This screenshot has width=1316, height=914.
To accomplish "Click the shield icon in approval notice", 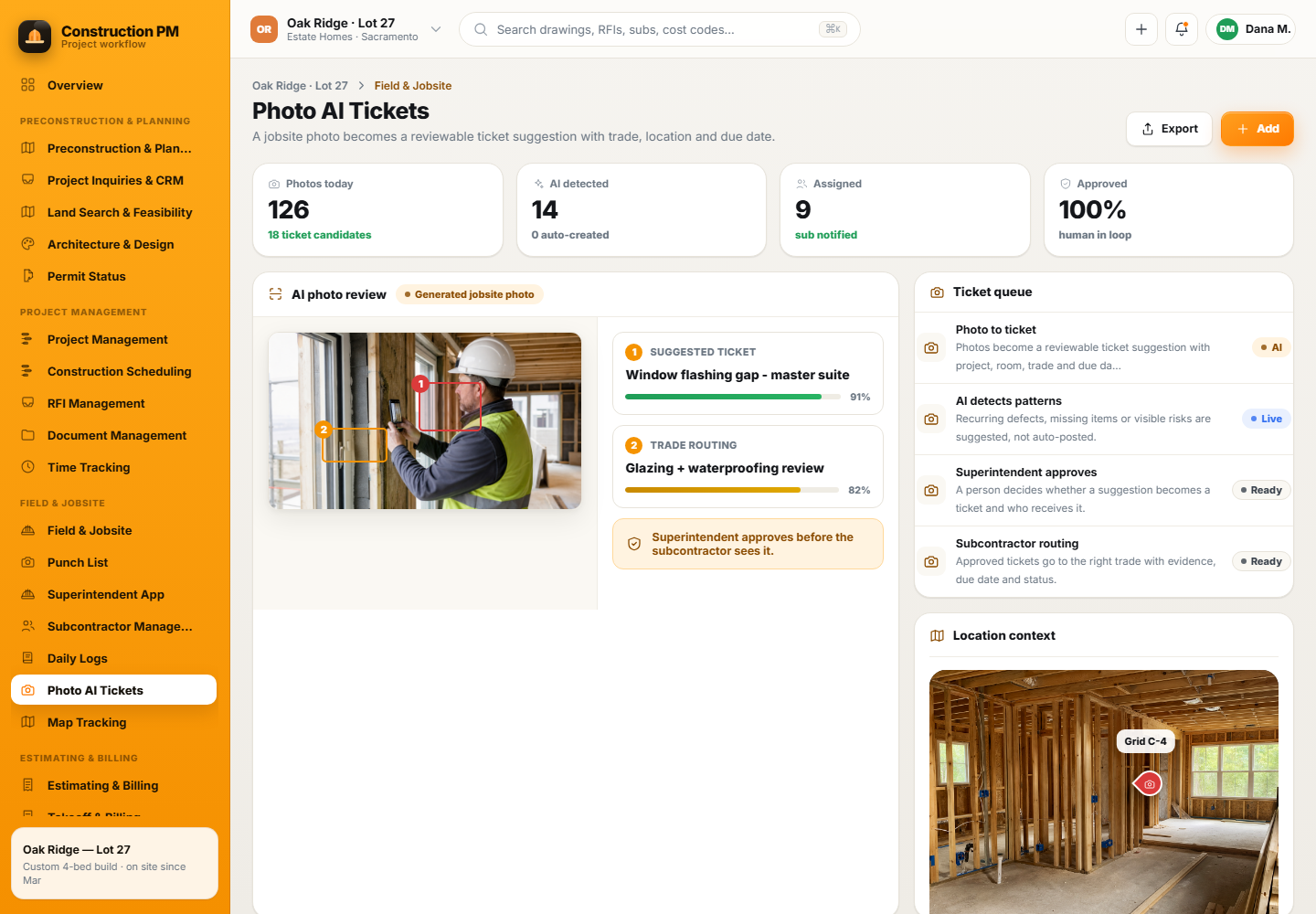I will 634,544.
